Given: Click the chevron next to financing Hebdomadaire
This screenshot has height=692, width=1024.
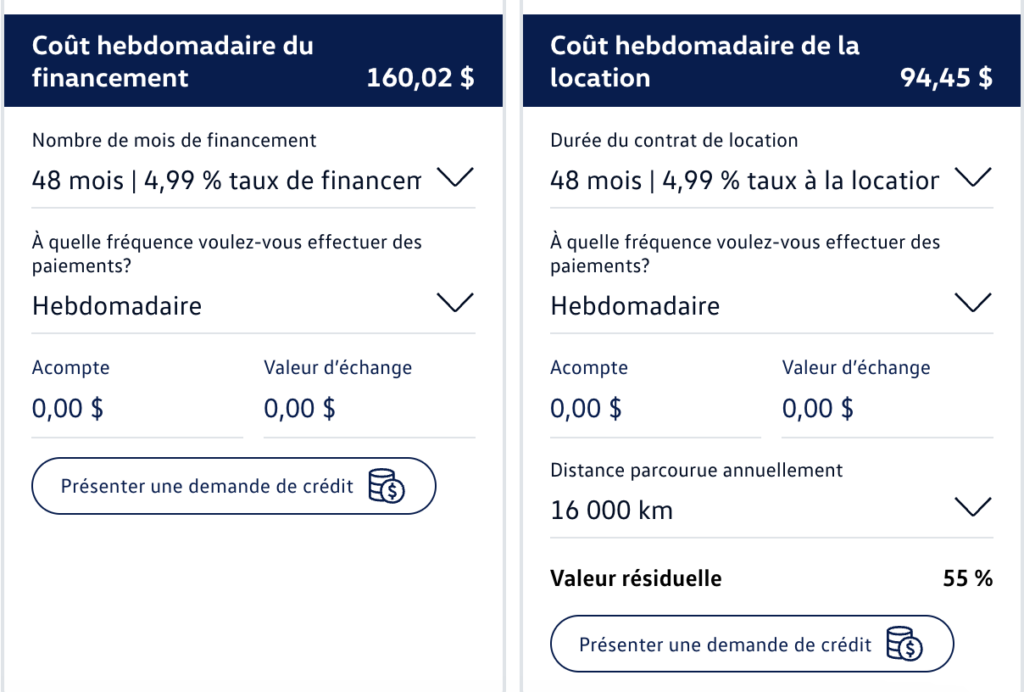Looking at the screenshot, I should pyautogui.click(x=455, y=303).
